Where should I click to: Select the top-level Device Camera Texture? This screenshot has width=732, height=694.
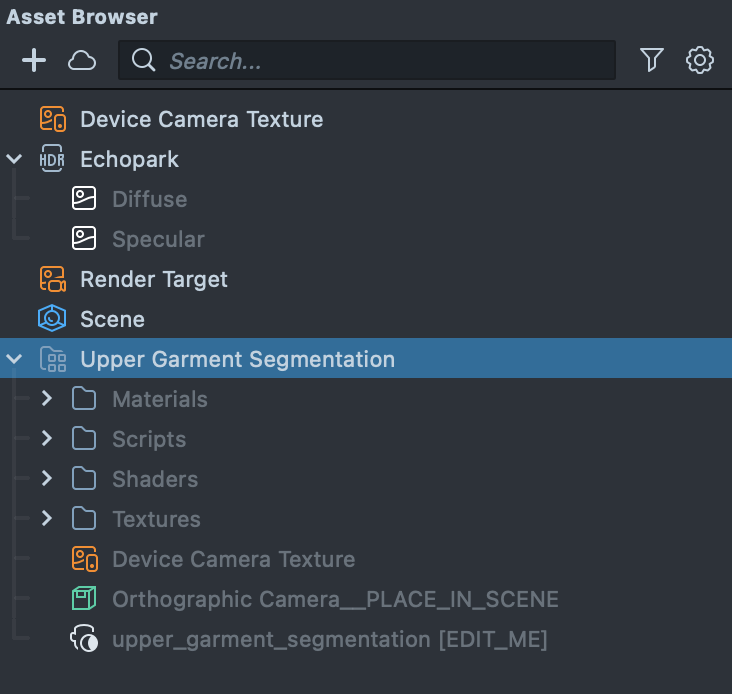tap(201, 119)
